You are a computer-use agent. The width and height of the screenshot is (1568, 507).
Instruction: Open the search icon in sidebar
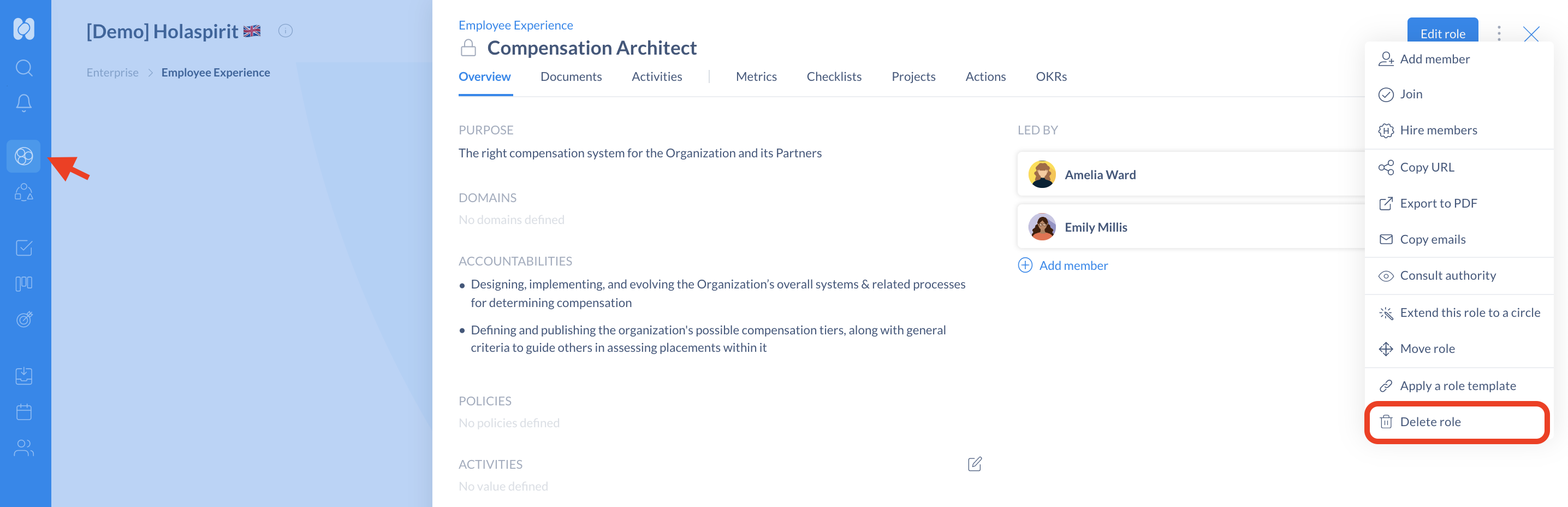pyautogui.click(x=23, y=68)
